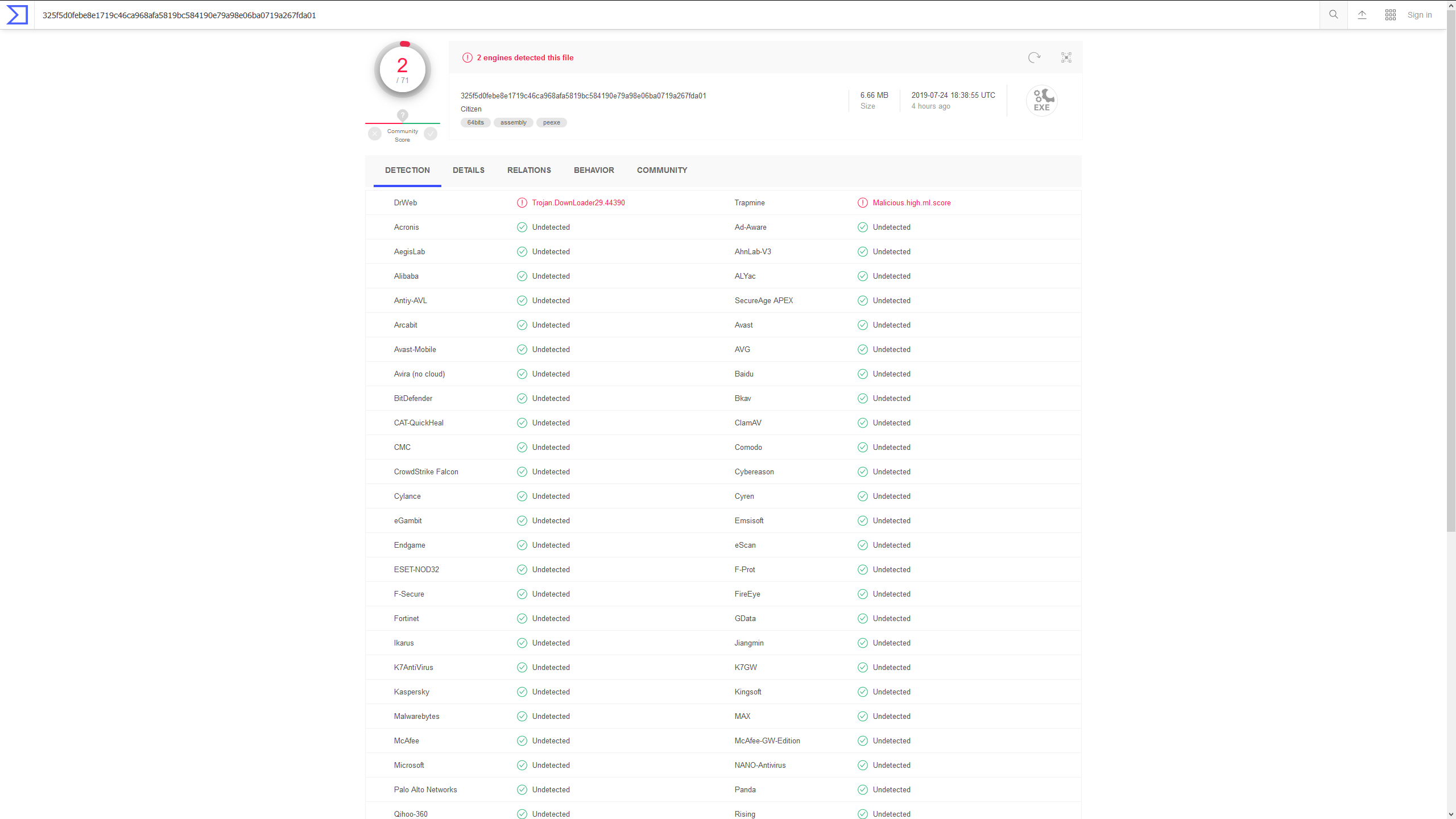Click the undetected checkmark beside Acronis
Screen dimensions: 1456x819
click(x=522, y=227)
